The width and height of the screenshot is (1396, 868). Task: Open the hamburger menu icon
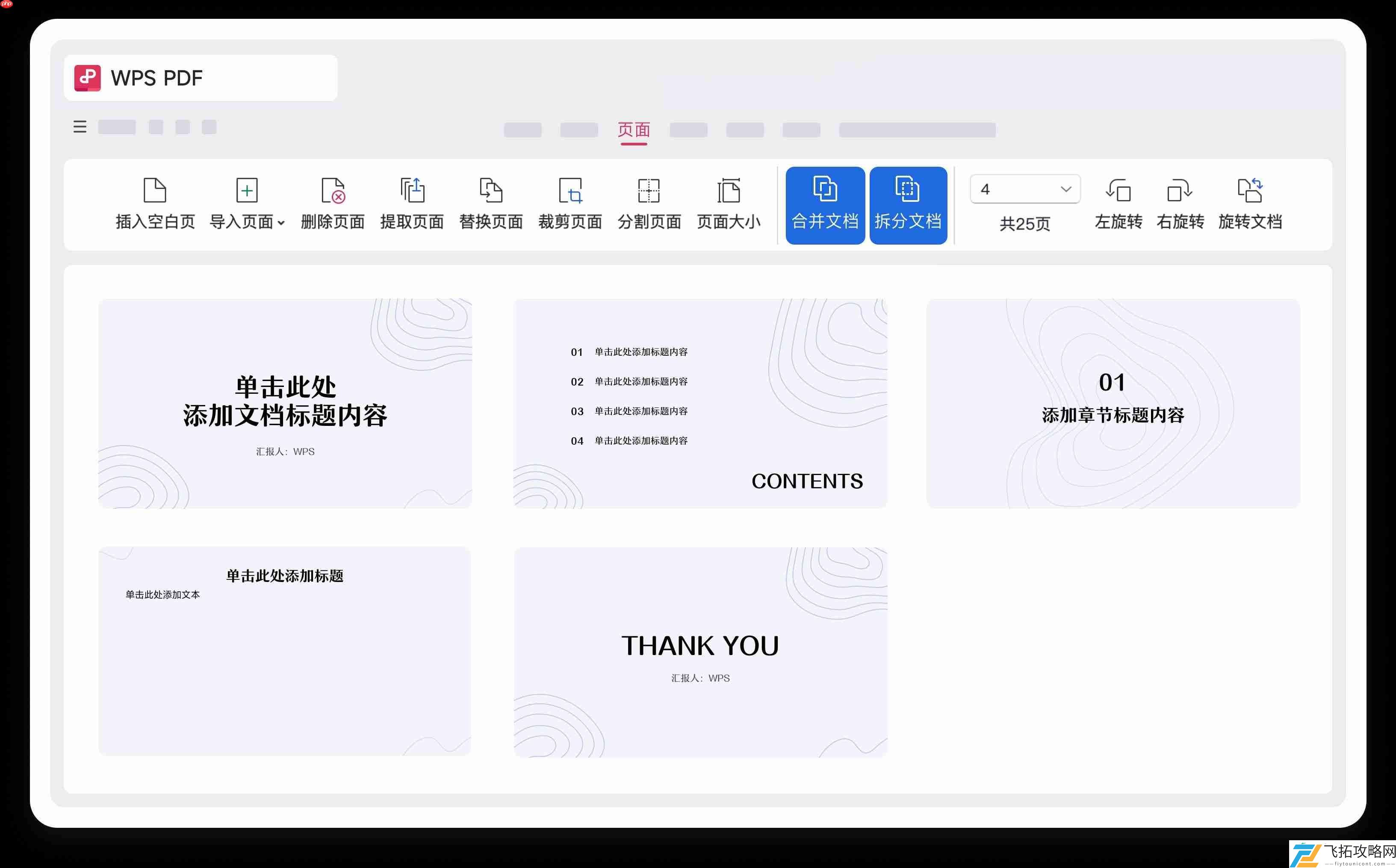(80, 127)
